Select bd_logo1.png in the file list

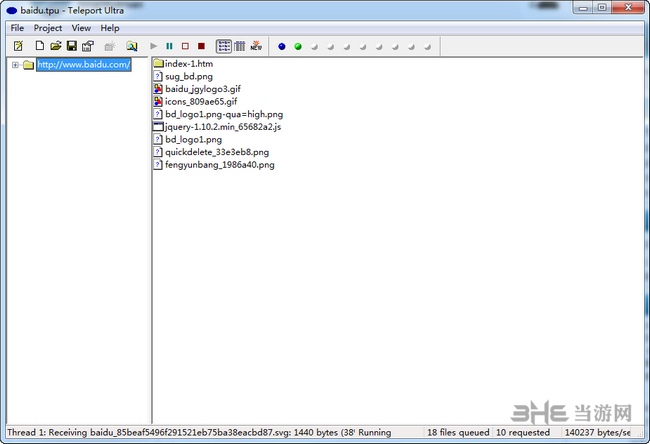[x=193, y=139]
